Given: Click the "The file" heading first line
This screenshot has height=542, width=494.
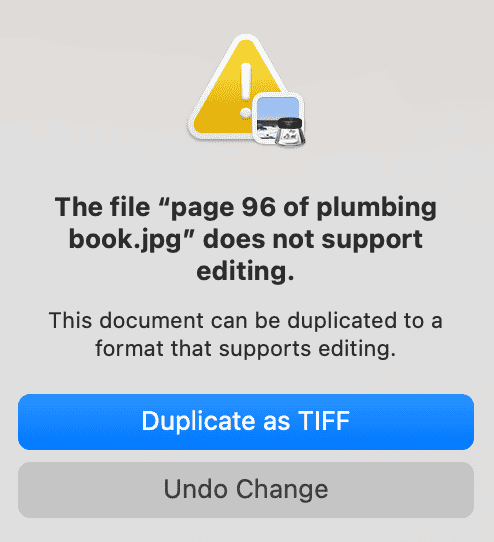Looking at the screenshot, I should point(246,207).
